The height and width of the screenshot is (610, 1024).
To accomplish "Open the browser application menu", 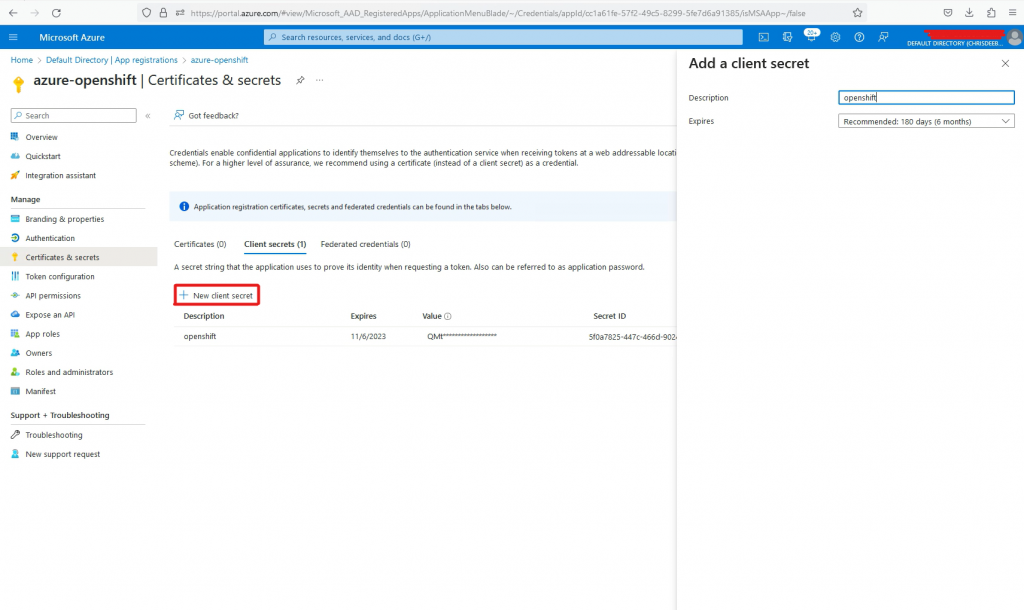I will click(x=1012, y=13).
